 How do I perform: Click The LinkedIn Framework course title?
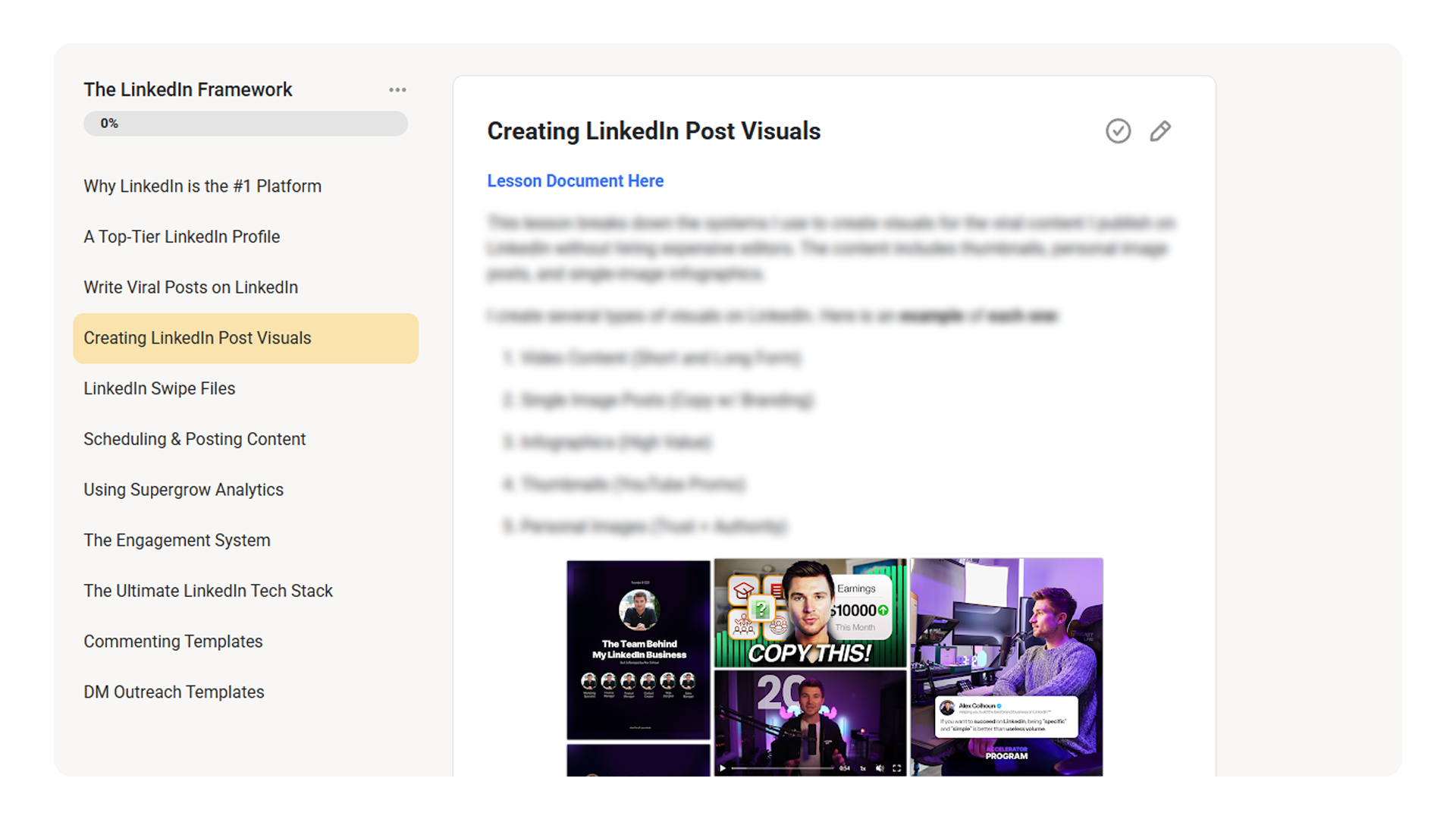(x=188, y=89)
